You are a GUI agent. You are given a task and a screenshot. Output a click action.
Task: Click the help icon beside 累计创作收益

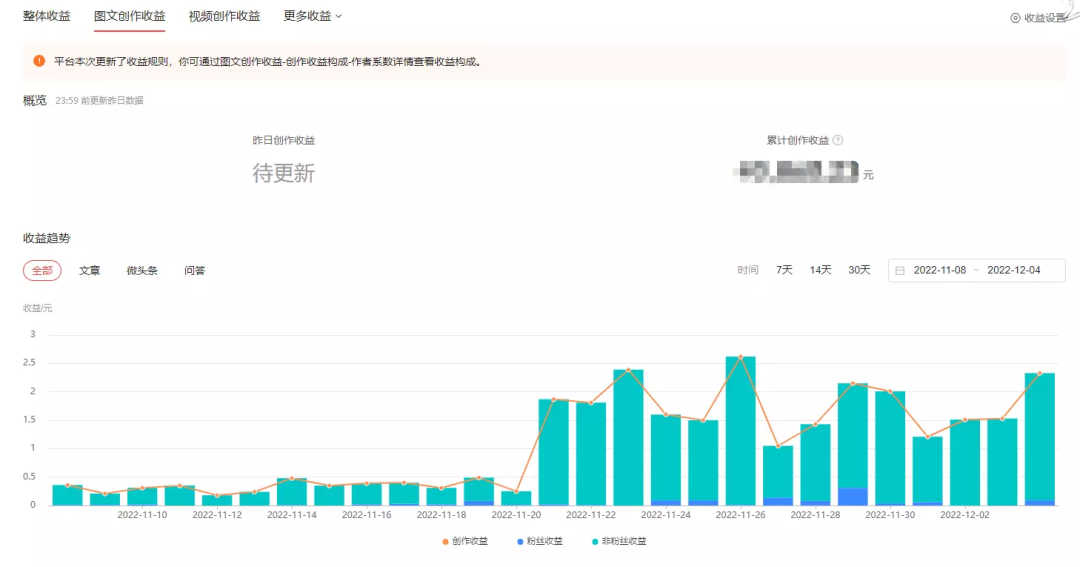coord(838,141)
